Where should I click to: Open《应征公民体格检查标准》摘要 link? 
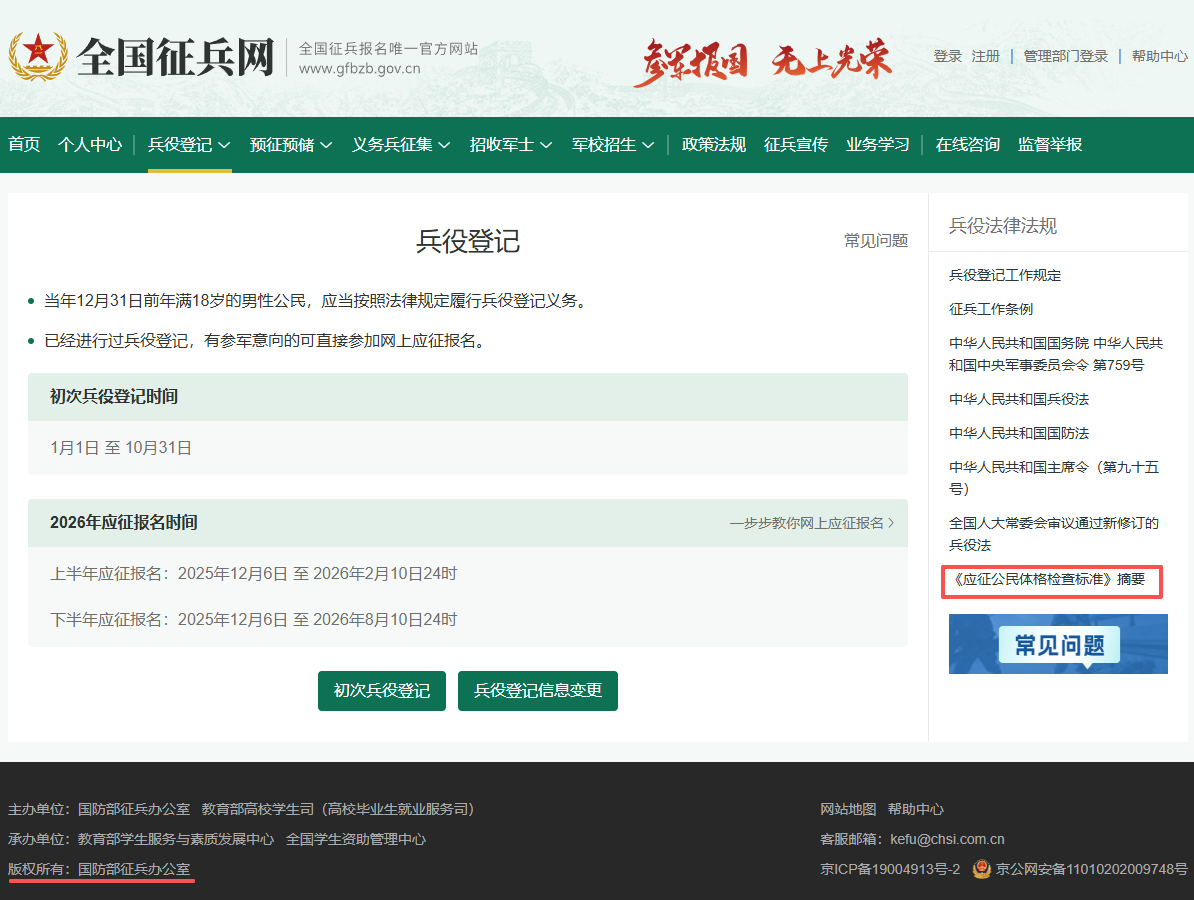(1049, 579)
